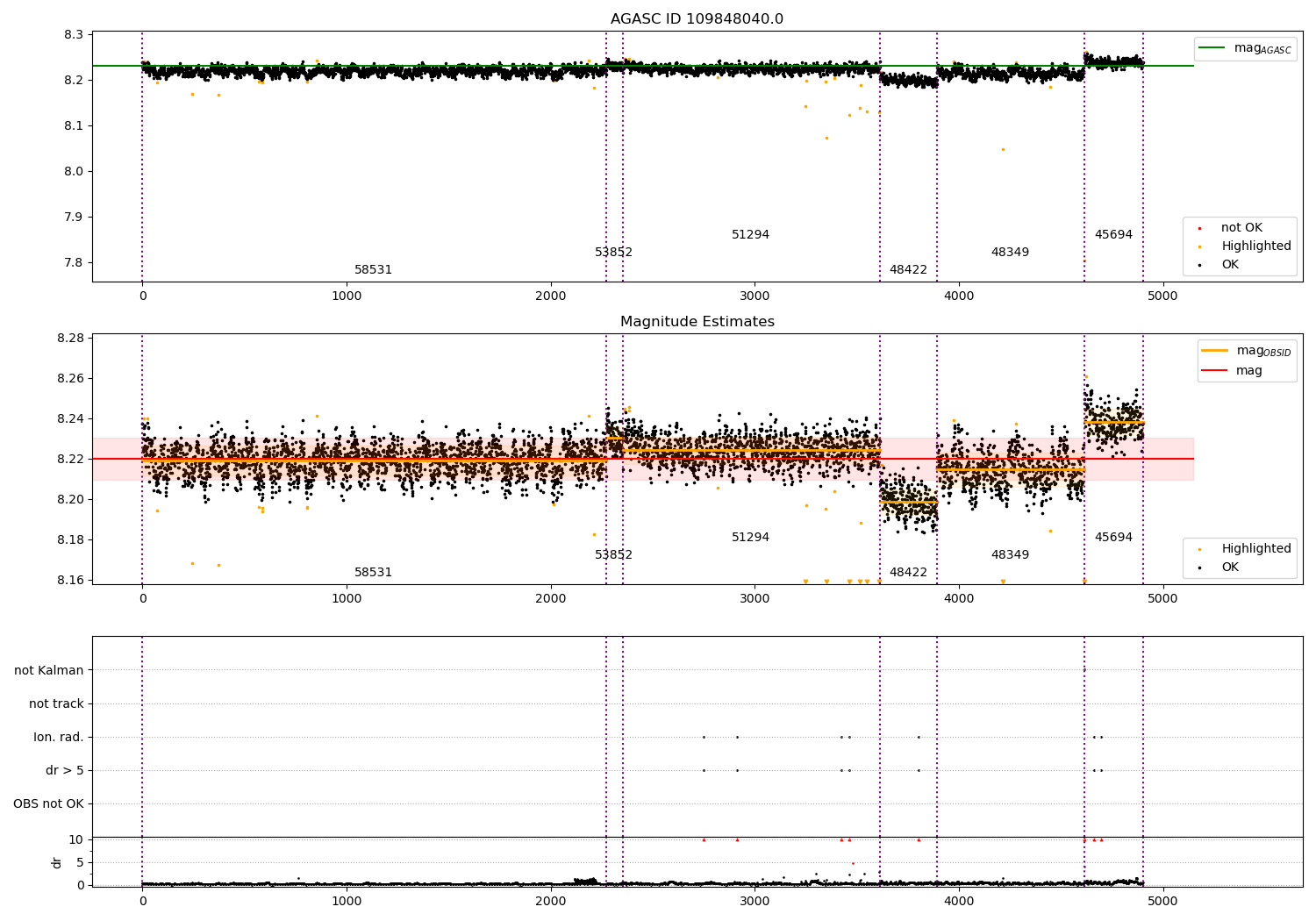Click y-axis tick 8.1 in top panel
1316x921 pixels.
74,126
